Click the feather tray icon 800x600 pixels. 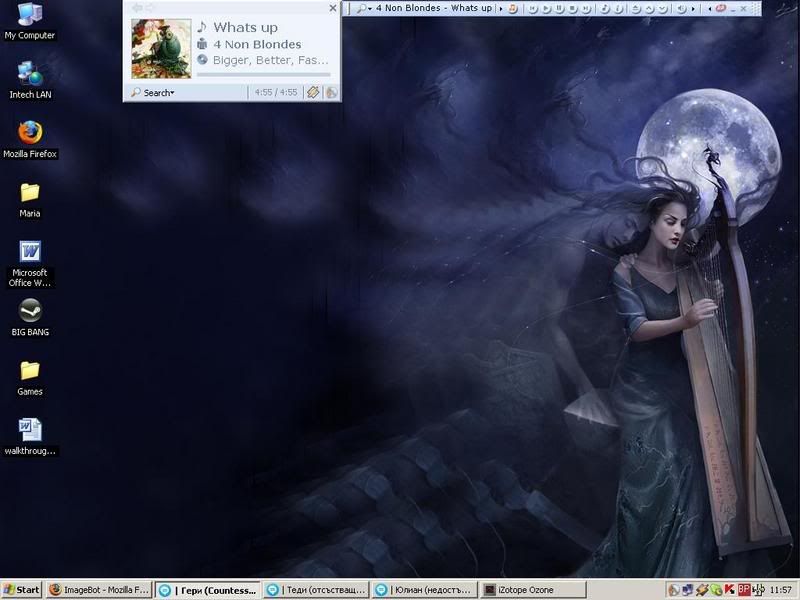click(x=702, y=590)
